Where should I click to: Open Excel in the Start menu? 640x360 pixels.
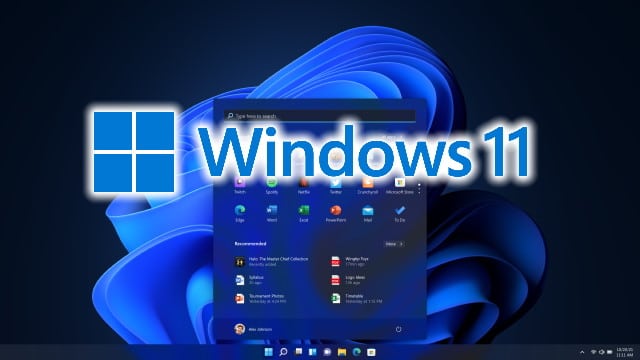point(304,213)
